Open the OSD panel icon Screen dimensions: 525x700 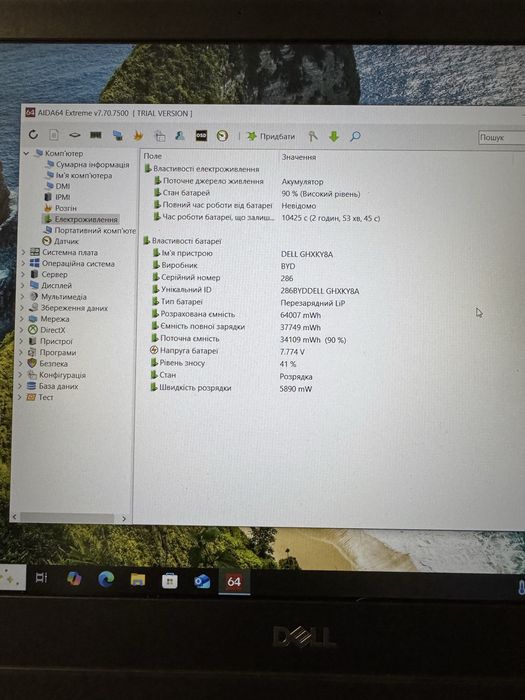201,136
